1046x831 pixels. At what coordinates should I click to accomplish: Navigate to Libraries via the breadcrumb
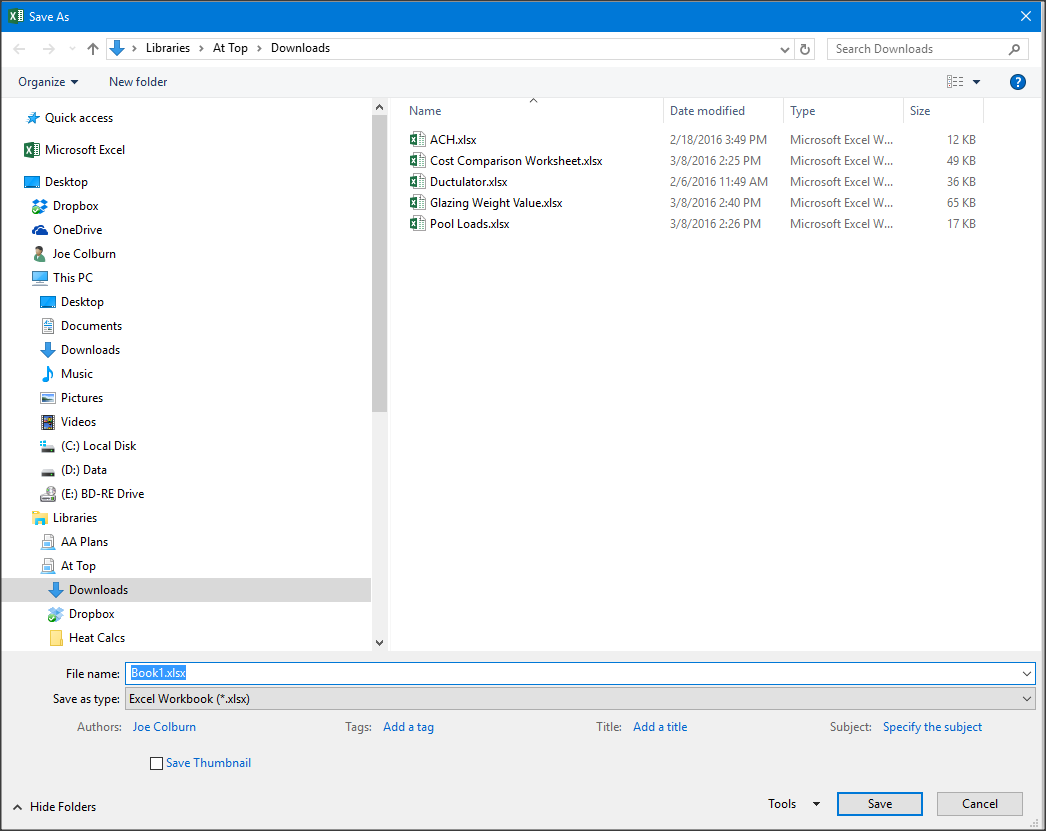168,48
